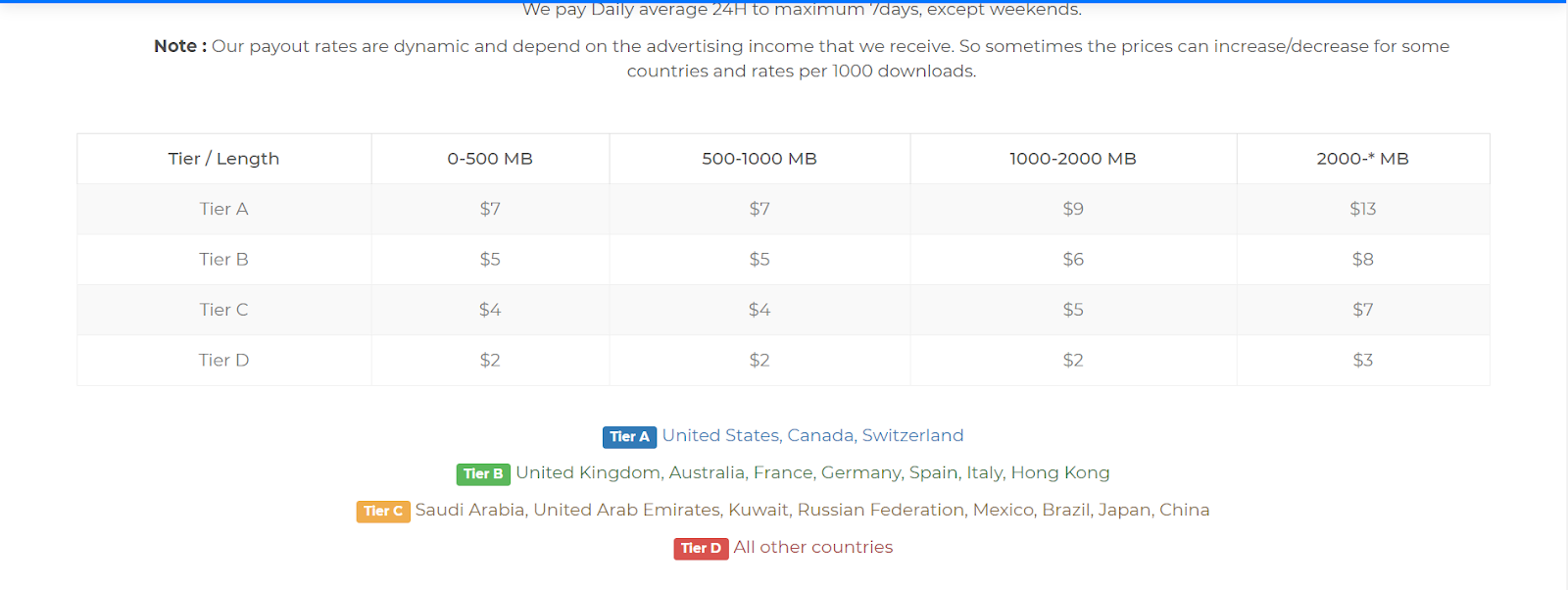Click the Tier D row label
This screenshot has height=590, width=1568.
[x=224, y=361]
